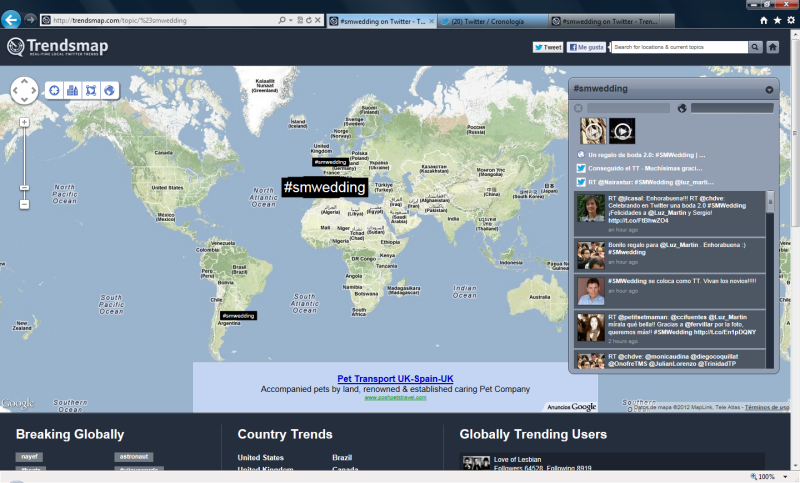The width and height of the screenshot is (800, 483).
Task: Click the magnifier icon in address bar
Action: [282, 20]
